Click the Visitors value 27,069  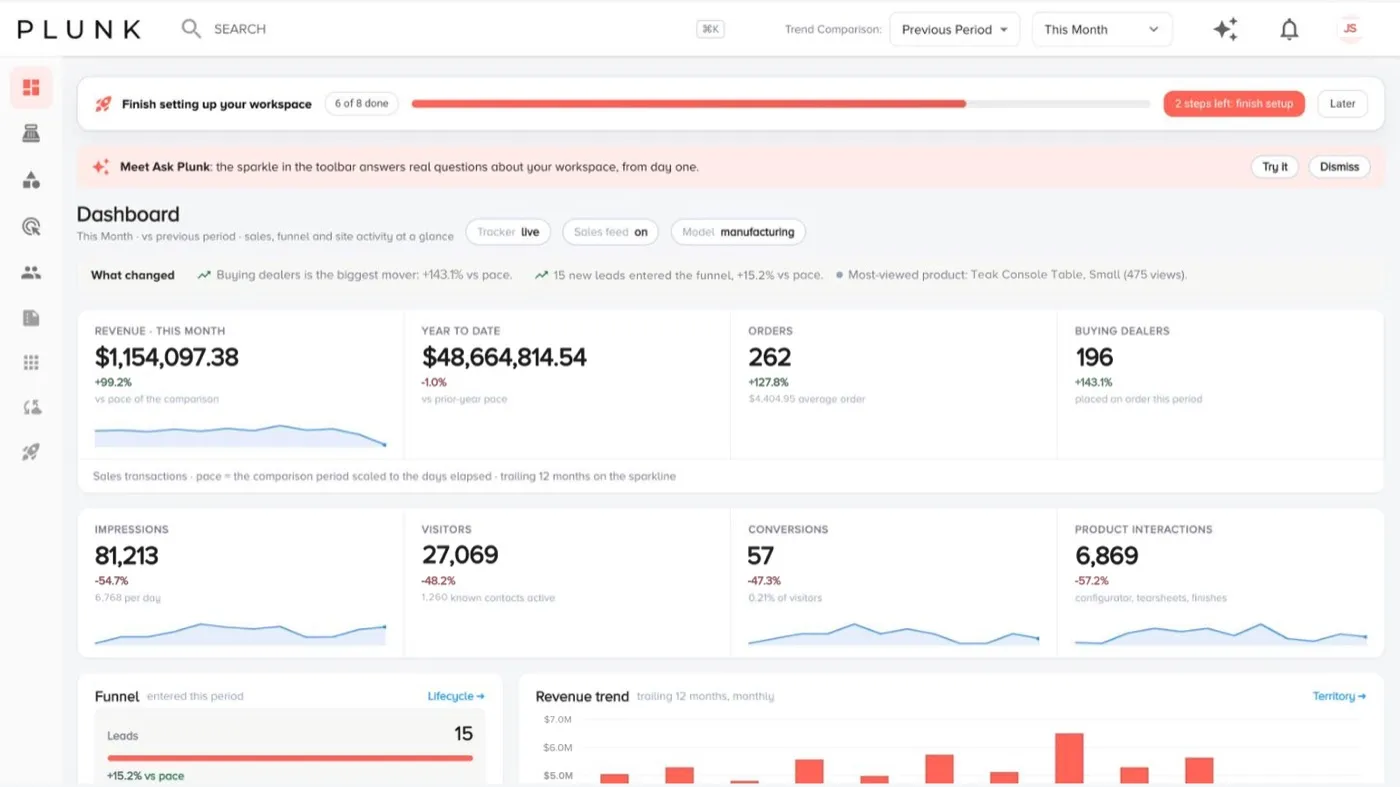pos(460,555)
